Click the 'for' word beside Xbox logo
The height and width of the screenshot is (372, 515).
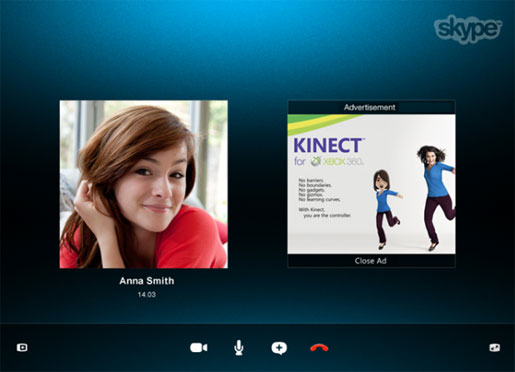click(300, 162)
